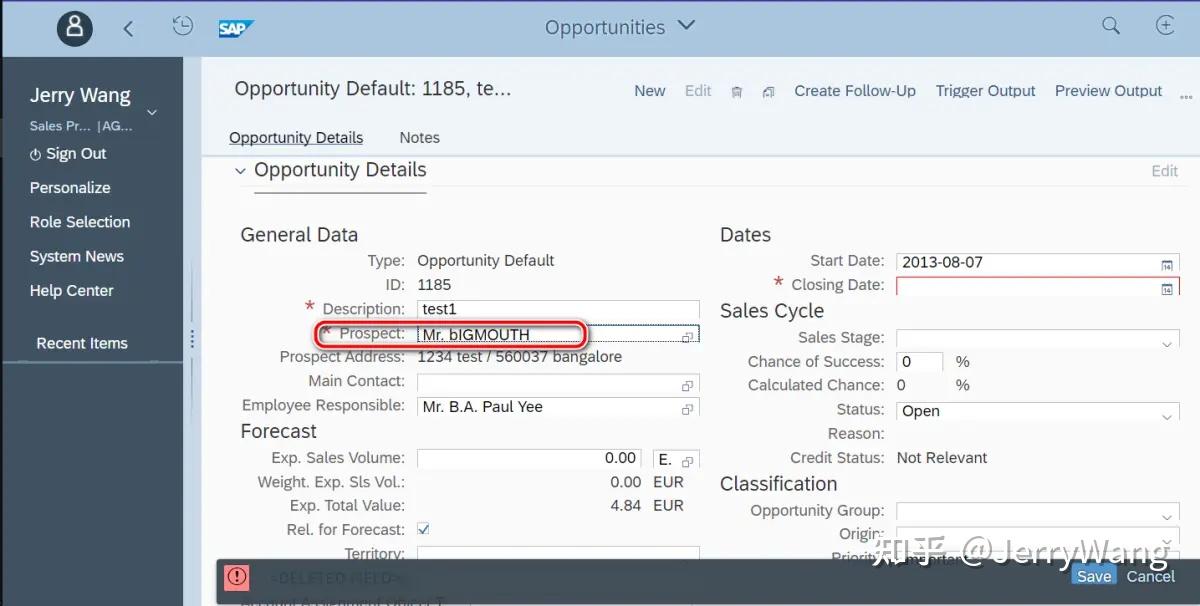Delete the opportunity via trash icon
This screenshot has width=1200, height=606.
737,91
